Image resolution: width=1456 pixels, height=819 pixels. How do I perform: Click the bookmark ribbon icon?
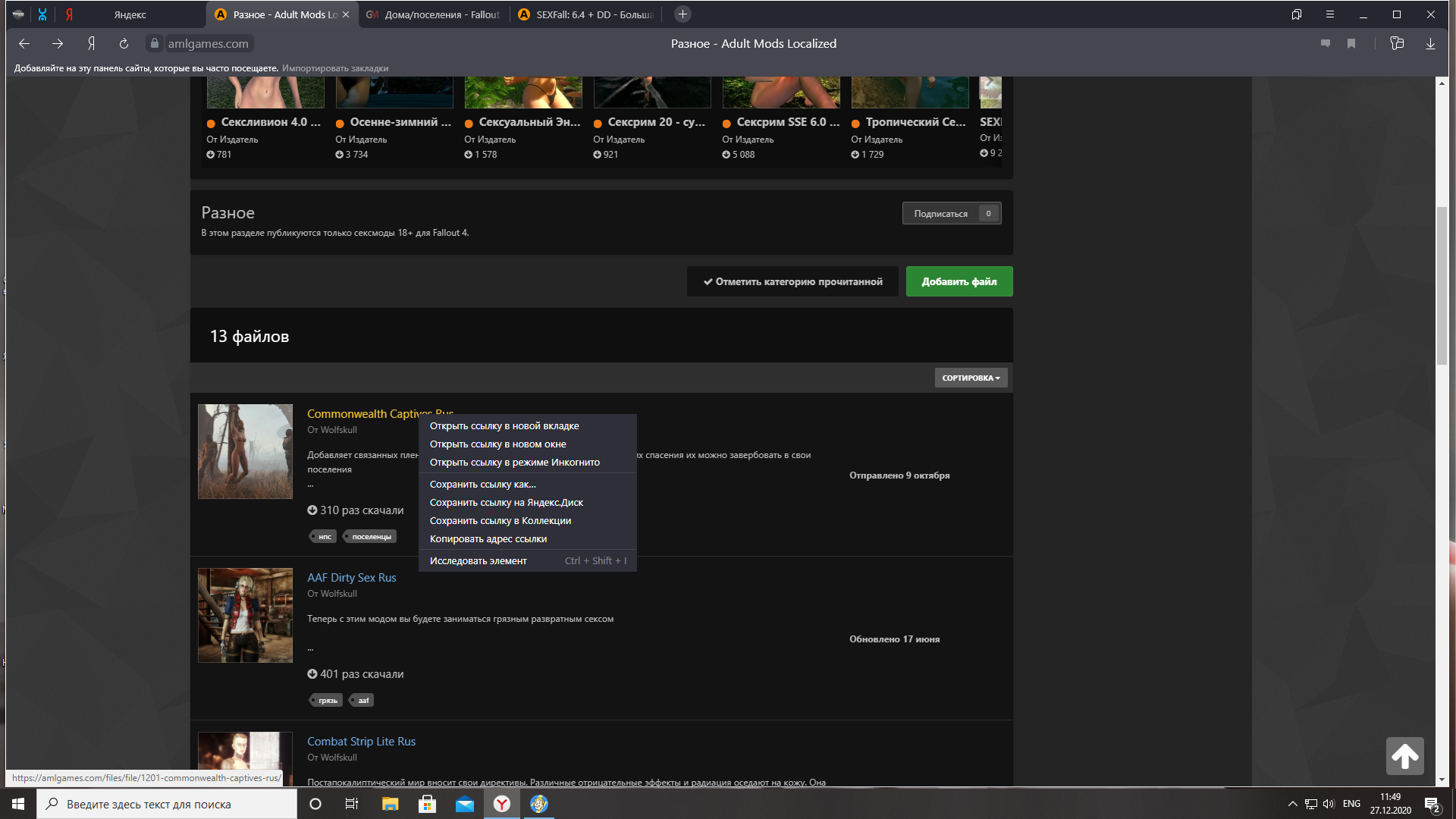[1351, 44]
